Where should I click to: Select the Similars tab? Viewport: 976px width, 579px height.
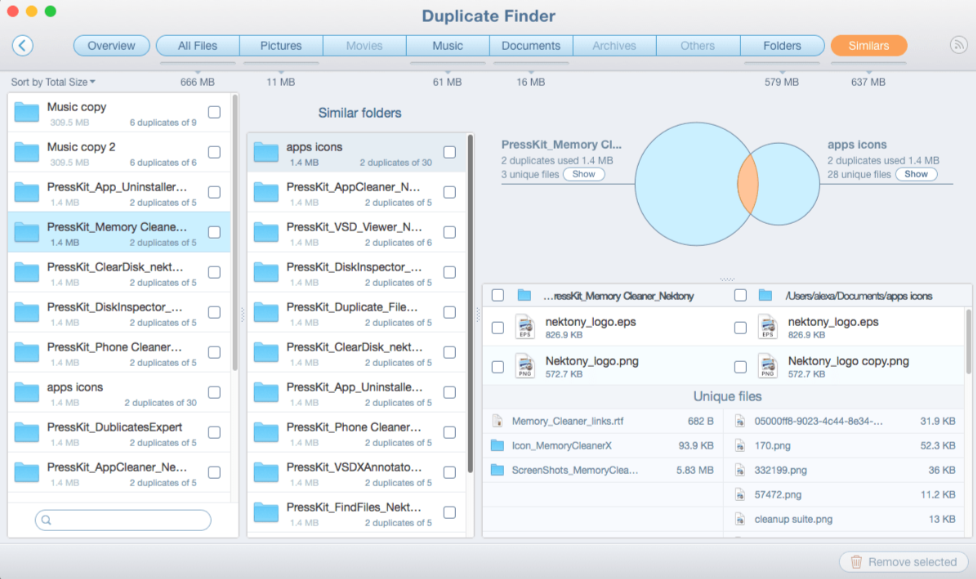(x=869, y=45)
